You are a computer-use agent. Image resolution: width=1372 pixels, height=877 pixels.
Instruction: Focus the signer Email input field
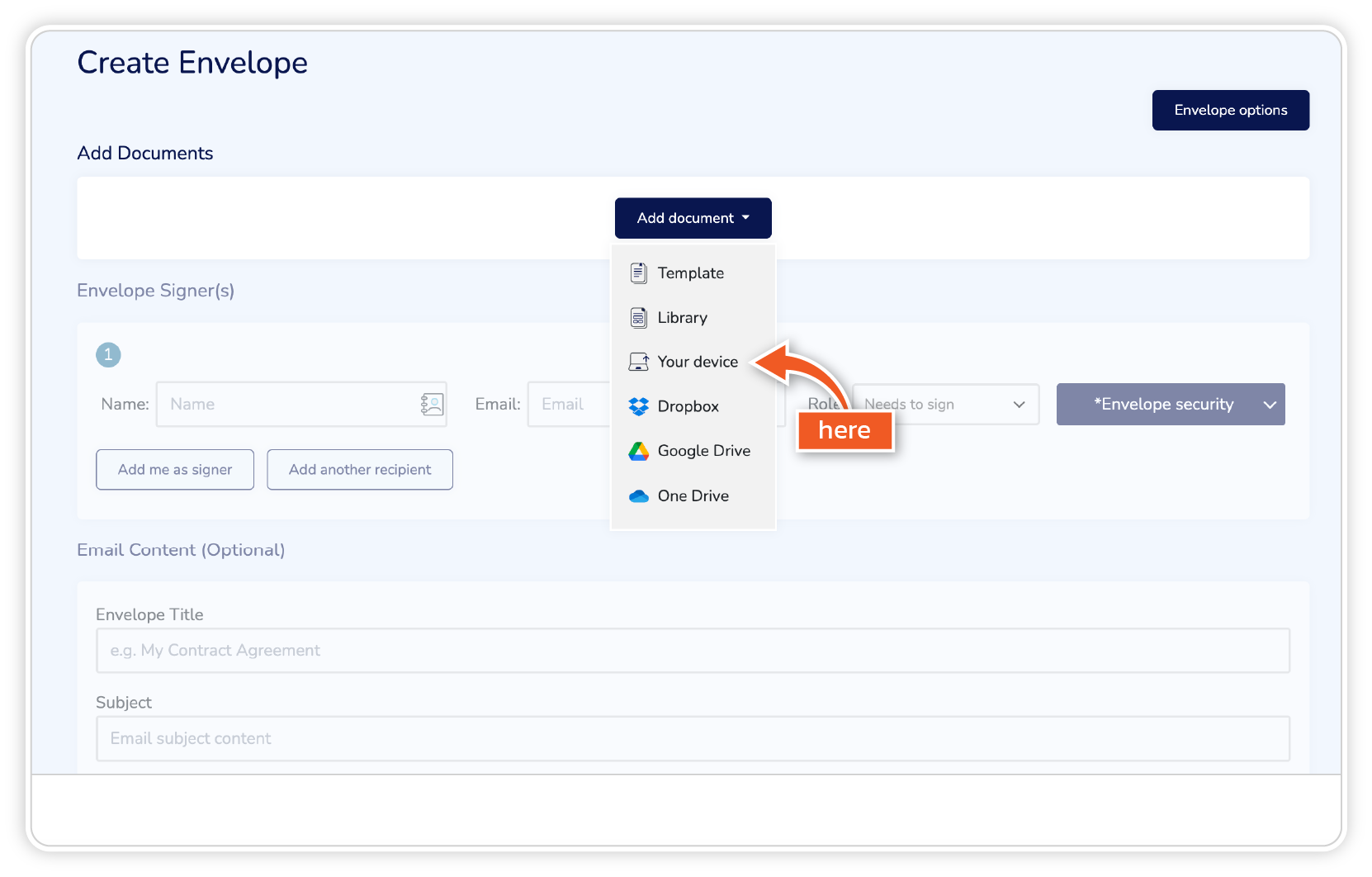(570, 404)
